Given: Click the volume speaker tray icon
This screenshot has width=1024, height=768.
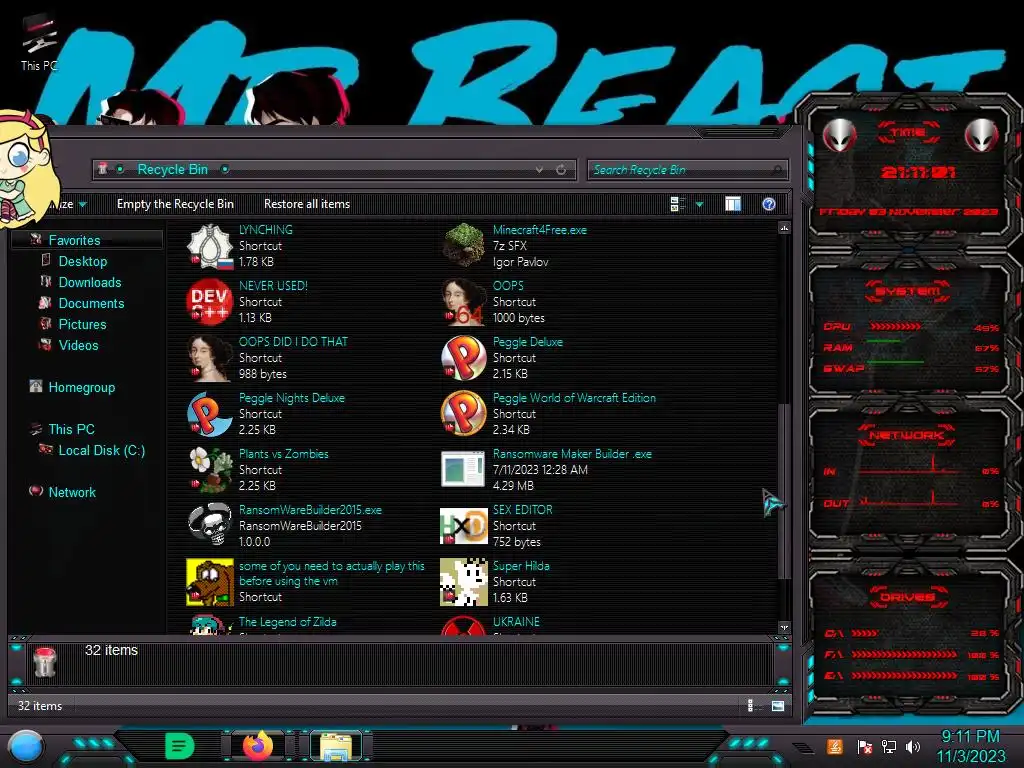Looking at the screenshot, I should pos(913,746).
